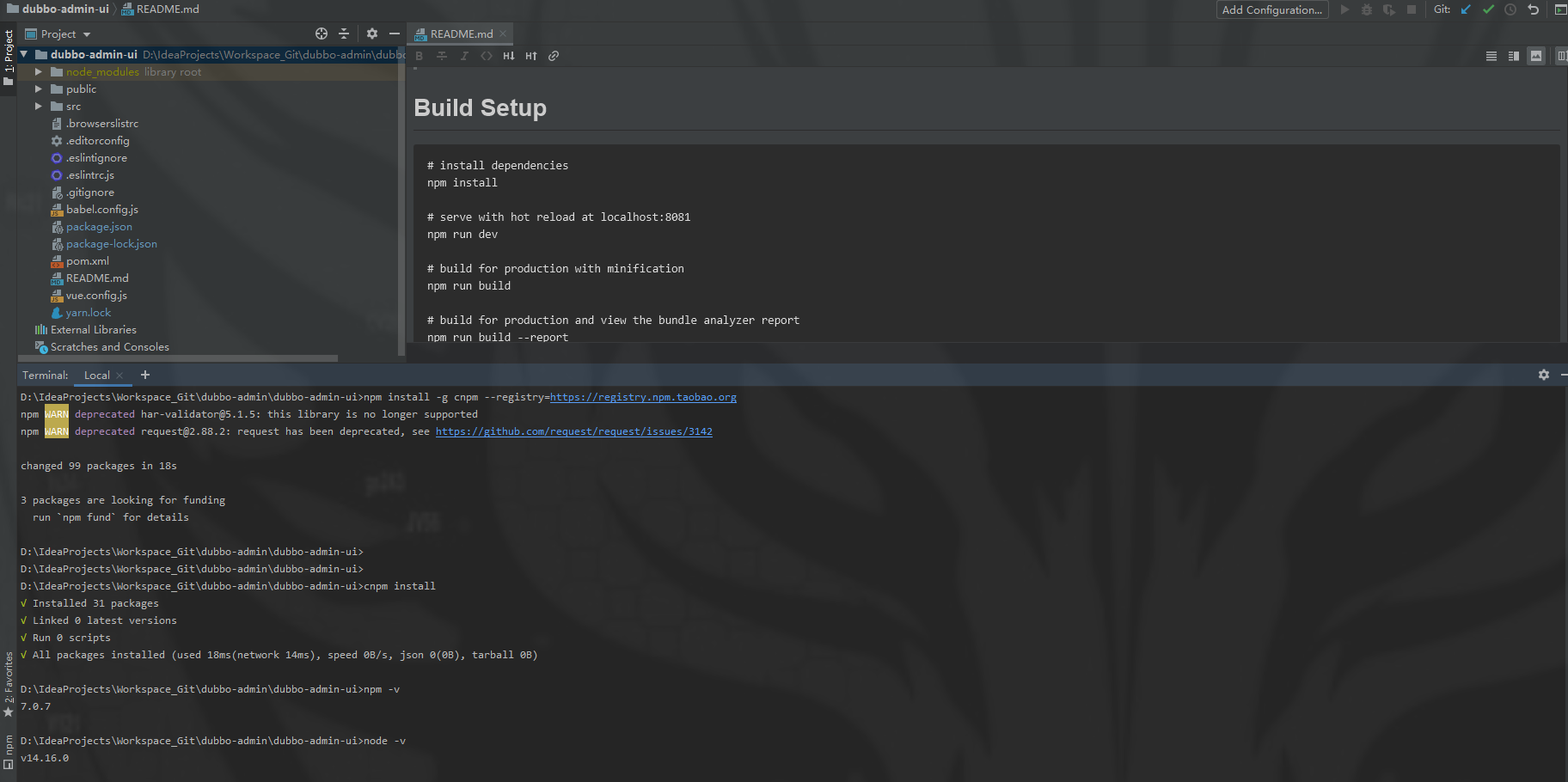This screenshot has height=782, width=1568.
Task: Expand the public folder
Action: coord(39,89)
